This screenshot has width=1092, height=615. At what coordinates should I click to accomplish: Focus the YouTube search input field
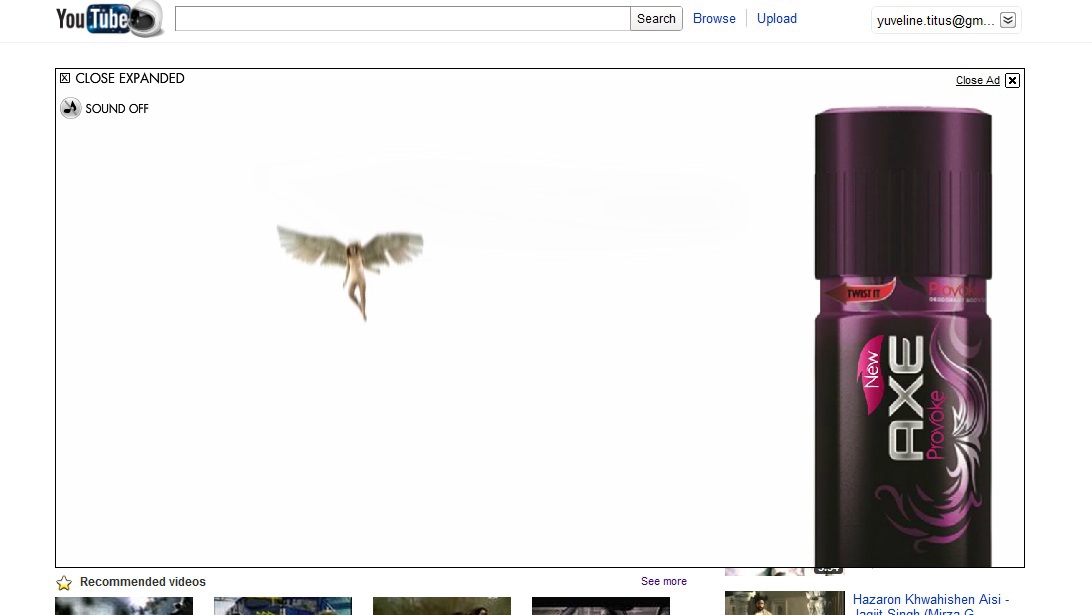(403, 19)
